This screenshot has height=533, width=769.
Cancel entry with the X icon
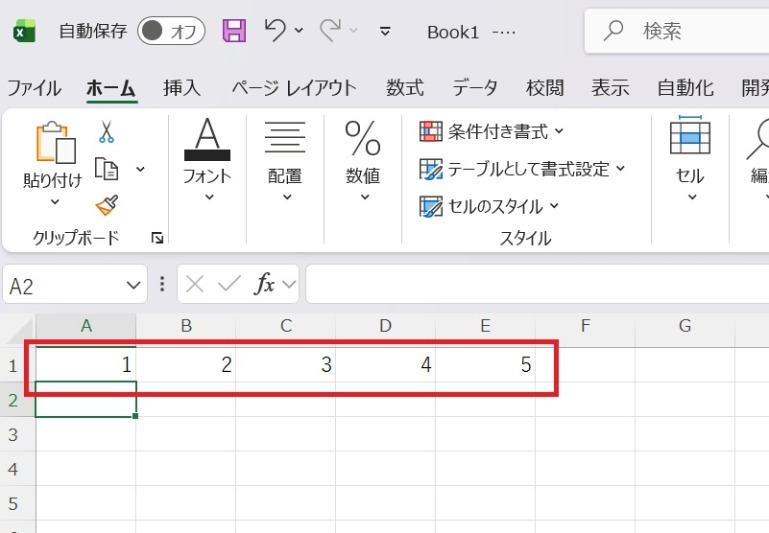195,284
